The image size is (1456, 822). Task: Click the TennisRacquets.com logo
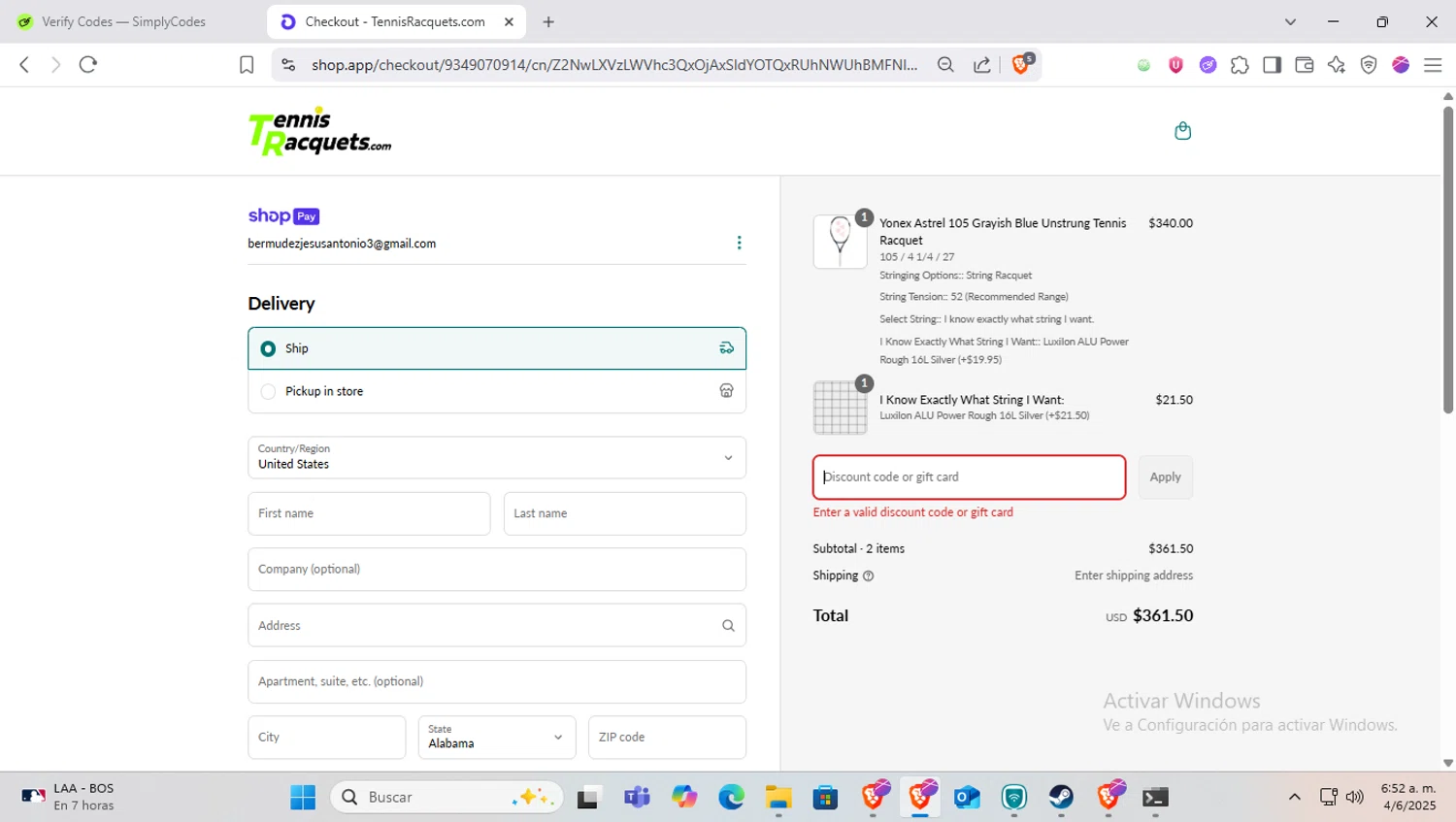[319, 131]
